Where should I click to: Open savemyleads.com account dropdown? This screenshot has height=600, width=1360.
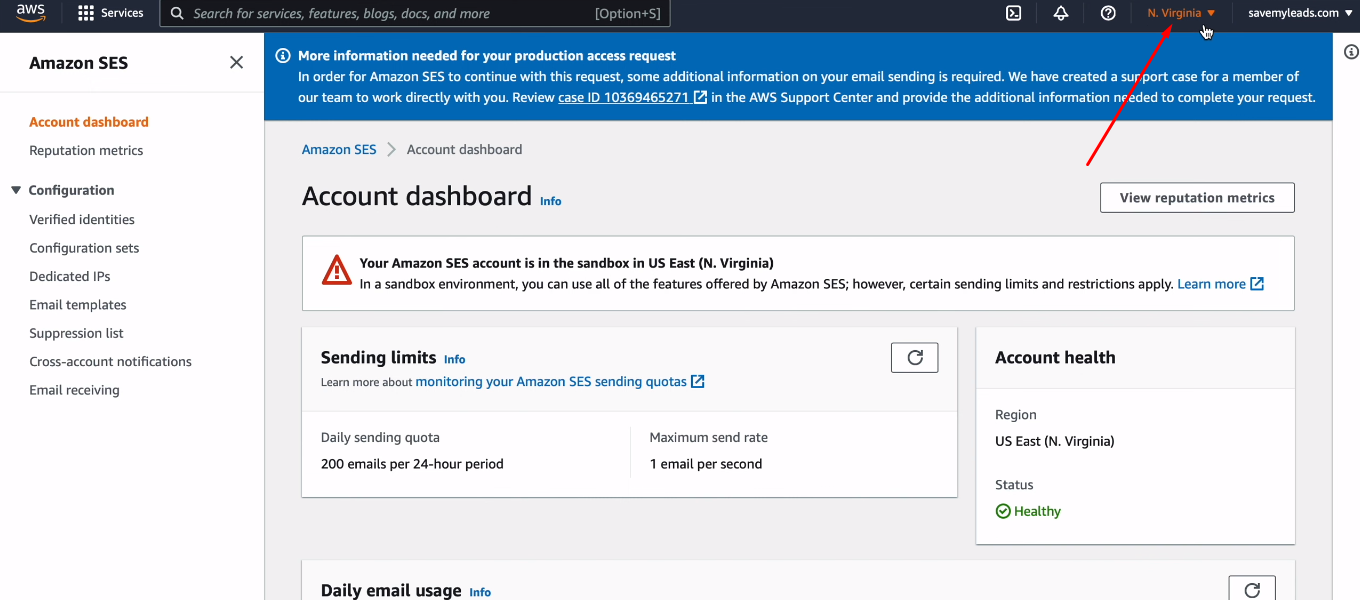tap(1299, 13)
